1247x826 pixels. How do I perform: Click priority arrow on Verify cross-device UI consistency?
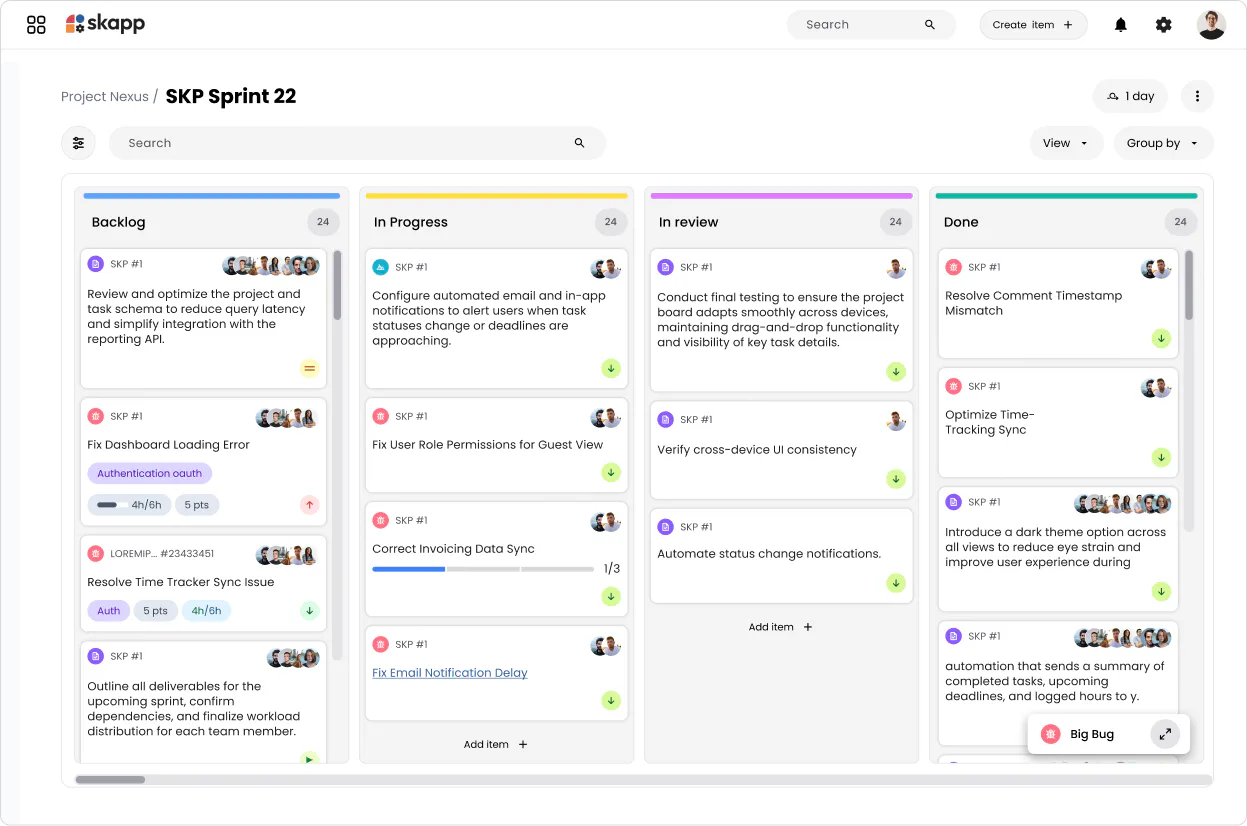(896, 479)
